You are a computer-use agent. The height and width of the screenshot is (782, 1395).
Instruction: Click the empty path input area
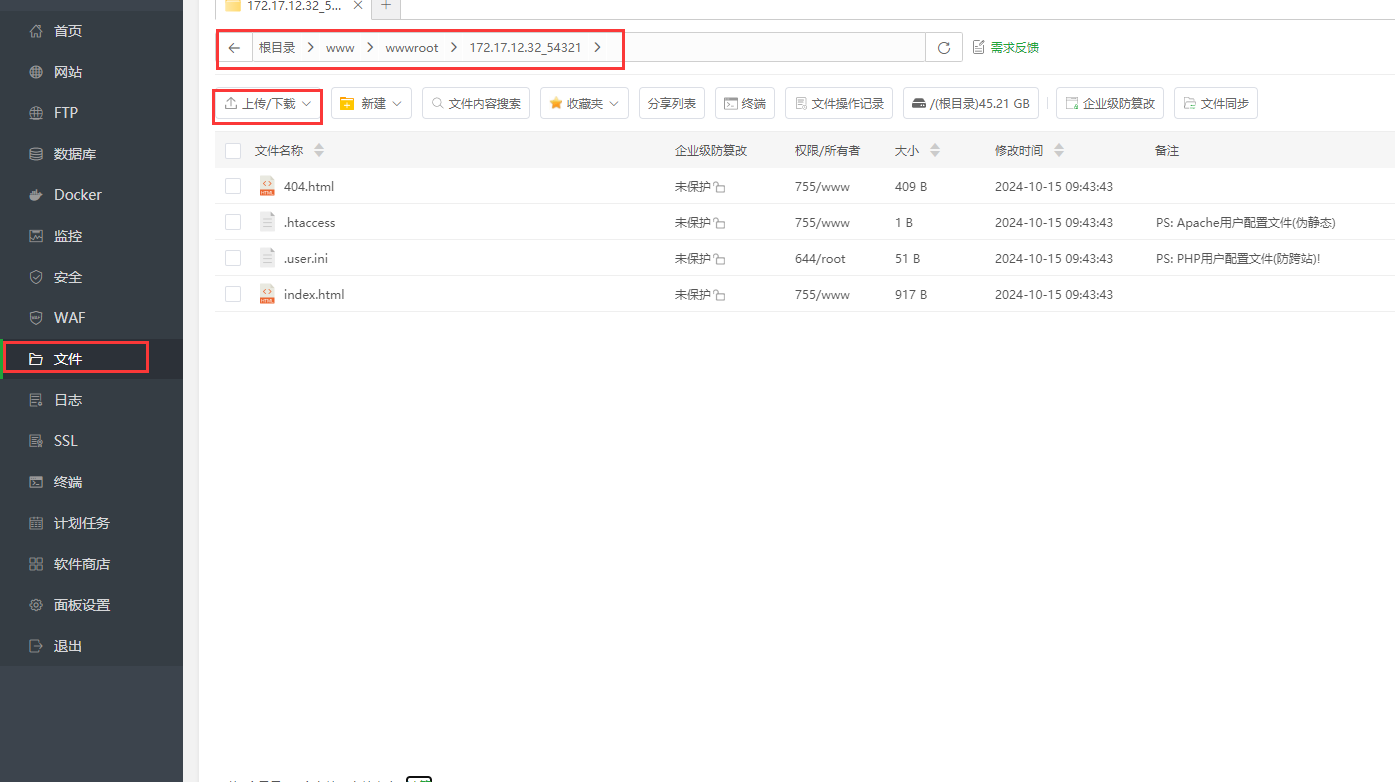coord(765,47)
